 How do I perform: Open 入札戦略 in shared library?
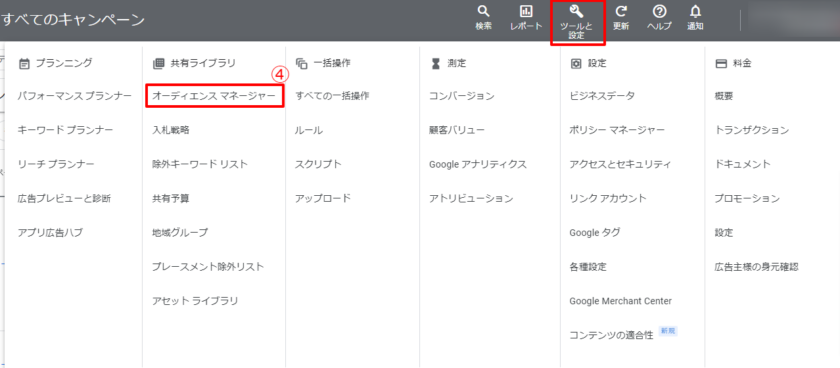pyautogui.click(x=170, y=130)
